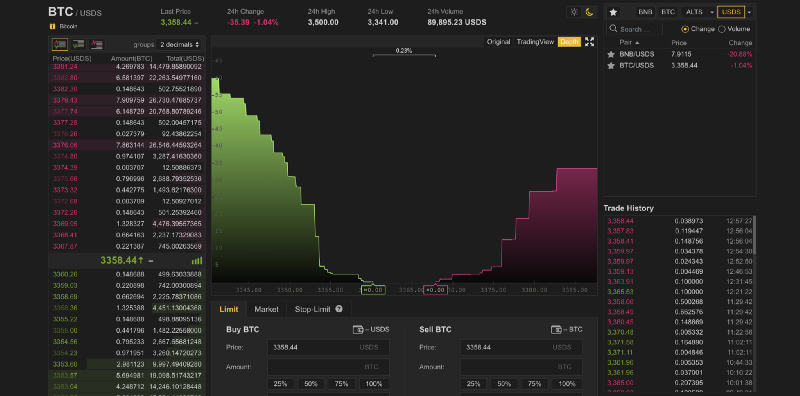Open the BTC/USDS pair row

click(x=680, y=65)
